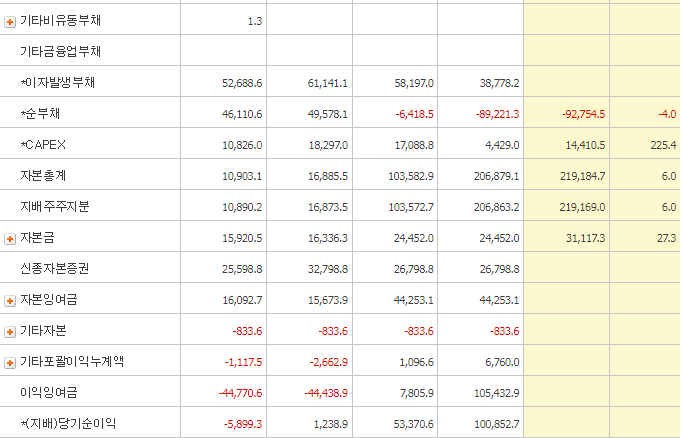Expand the 기타자본 row

tap(10, 332)
